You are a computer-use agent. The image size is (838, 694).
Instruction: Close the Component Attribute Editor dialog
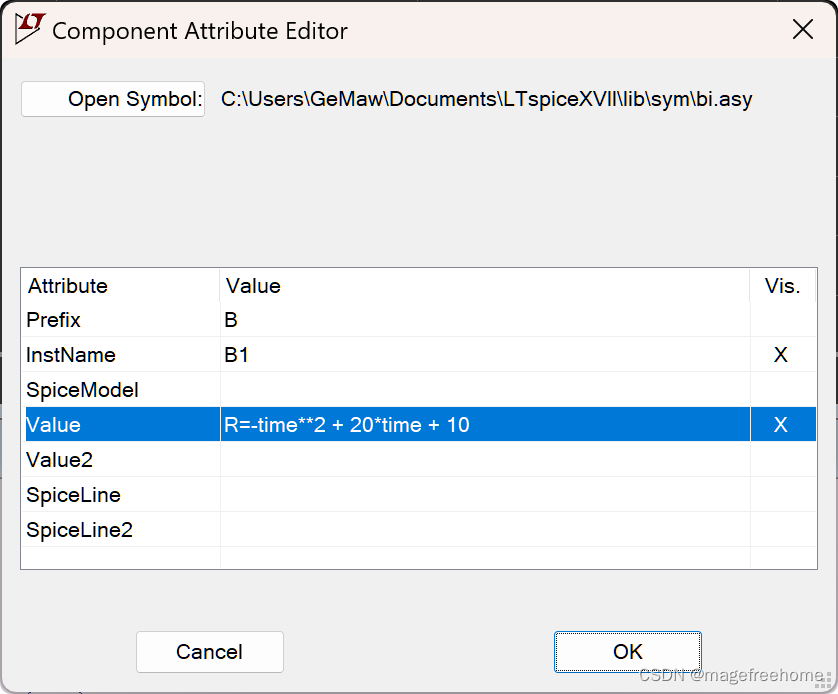point(803,29)
